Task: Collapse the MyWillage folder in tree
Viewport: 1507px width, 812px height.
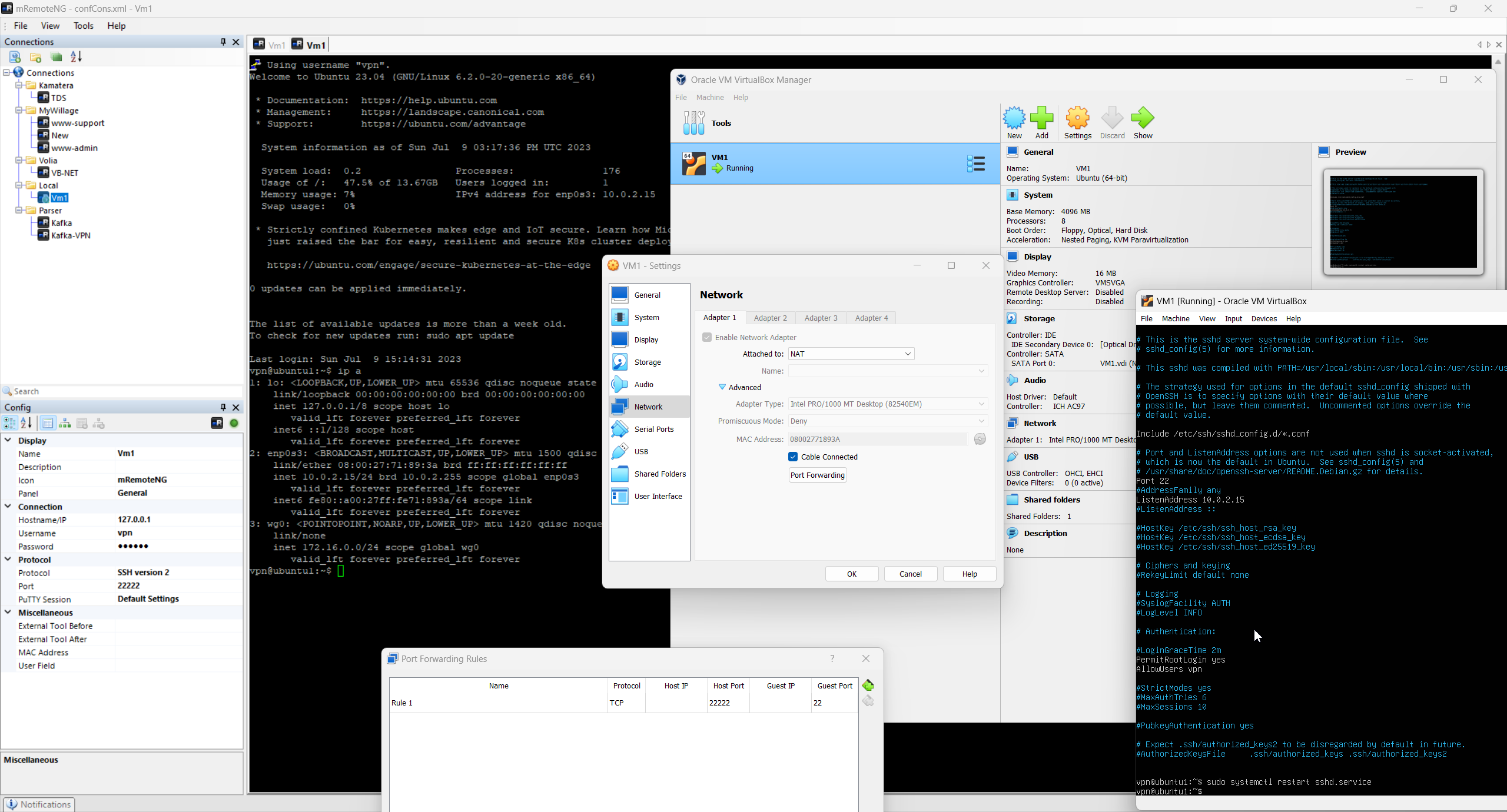Action: 19,110
